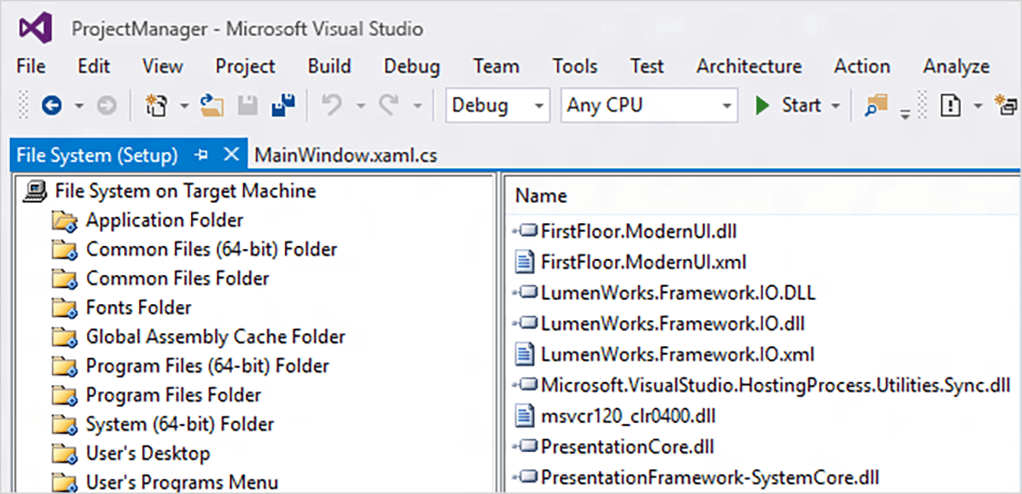Click the Start debugging button label
1022x494 pixels.
tap(801, 106)
